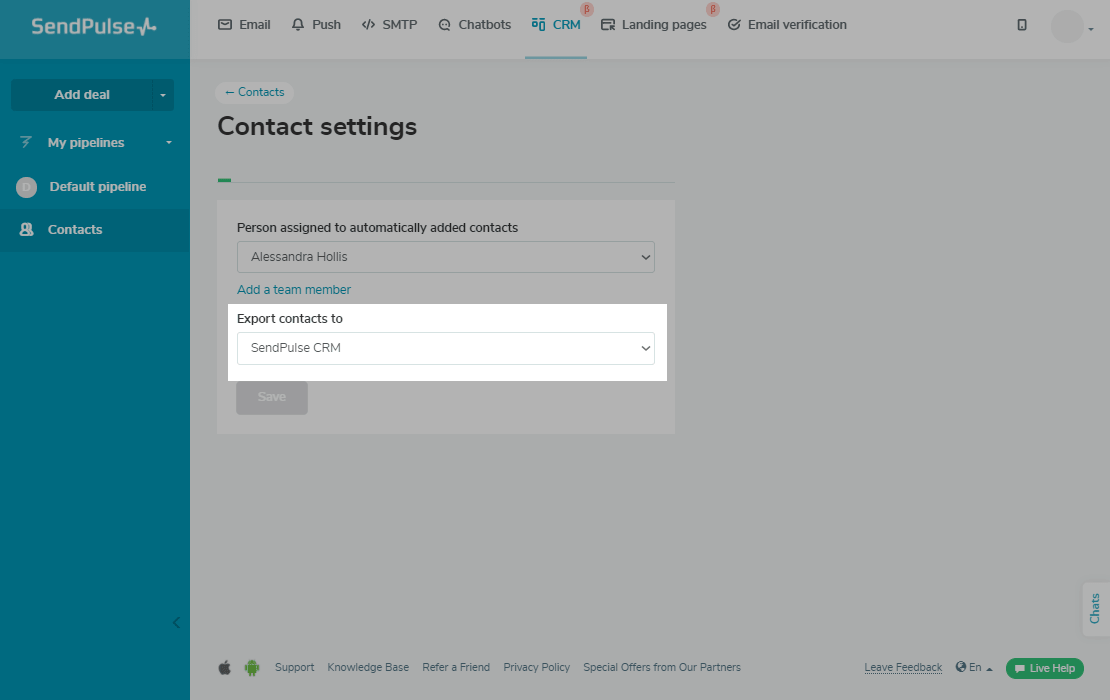
Task: Click the Apple app download icon
Action: coord(225,668)
